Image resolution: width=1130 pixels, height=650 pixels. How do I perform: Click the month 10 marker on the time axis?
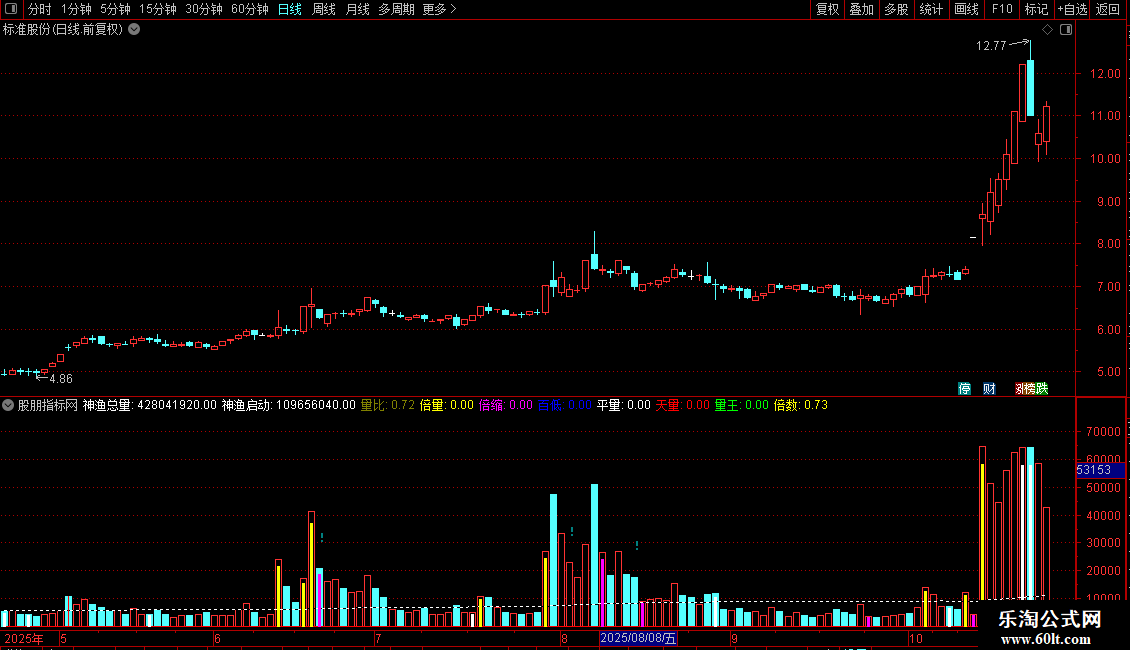click(x=915, y=638)
